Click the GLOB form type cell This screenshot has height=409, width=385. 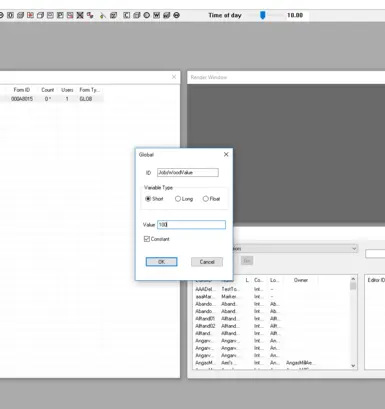coord(86,99)
